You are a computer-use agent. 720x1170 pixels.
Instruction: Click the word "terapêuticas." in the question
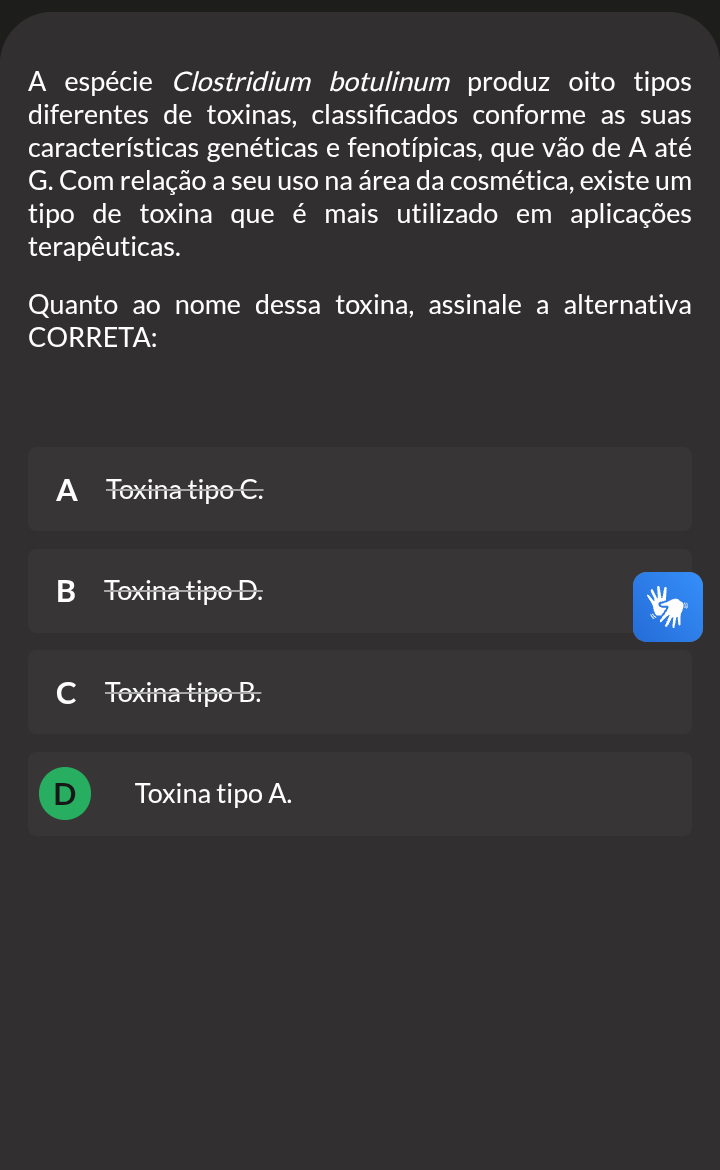click(x=104, y=247)
